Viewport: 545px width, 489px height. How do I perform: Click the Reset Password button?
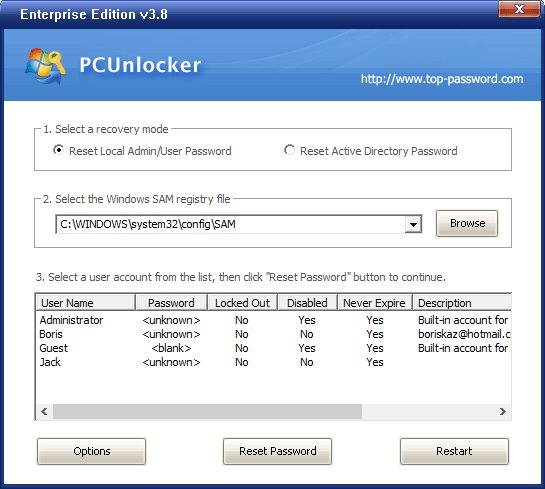coord(277,451)
